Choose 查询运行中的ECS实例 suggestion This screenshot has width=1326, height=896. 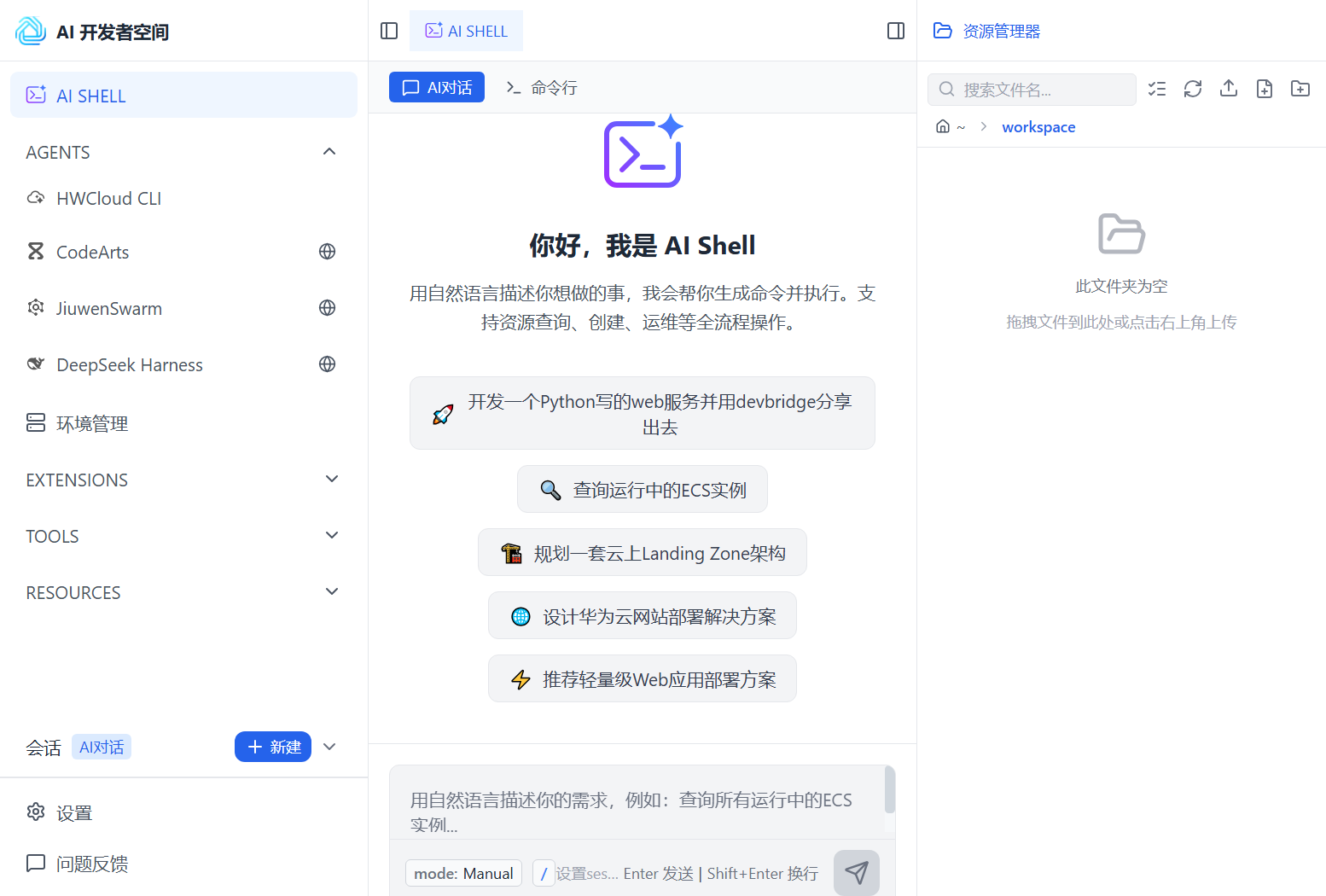tap(643, 489)
